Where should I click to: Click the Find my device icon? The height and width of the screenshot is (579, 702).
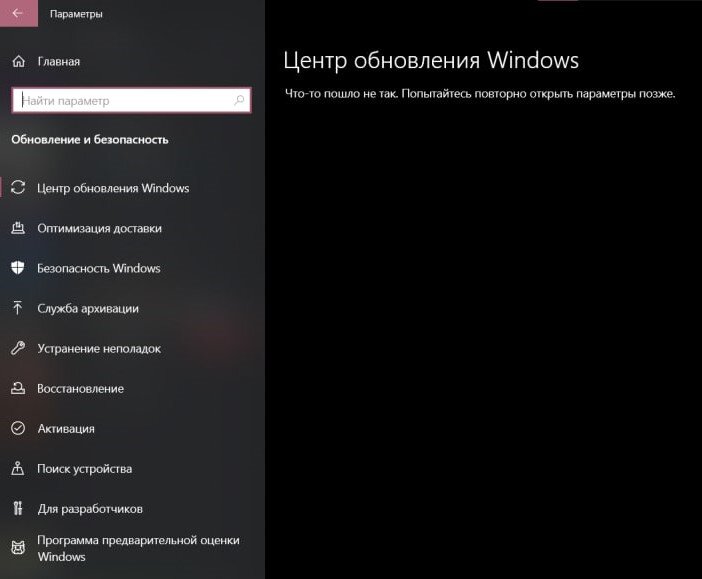pos(18,468)
